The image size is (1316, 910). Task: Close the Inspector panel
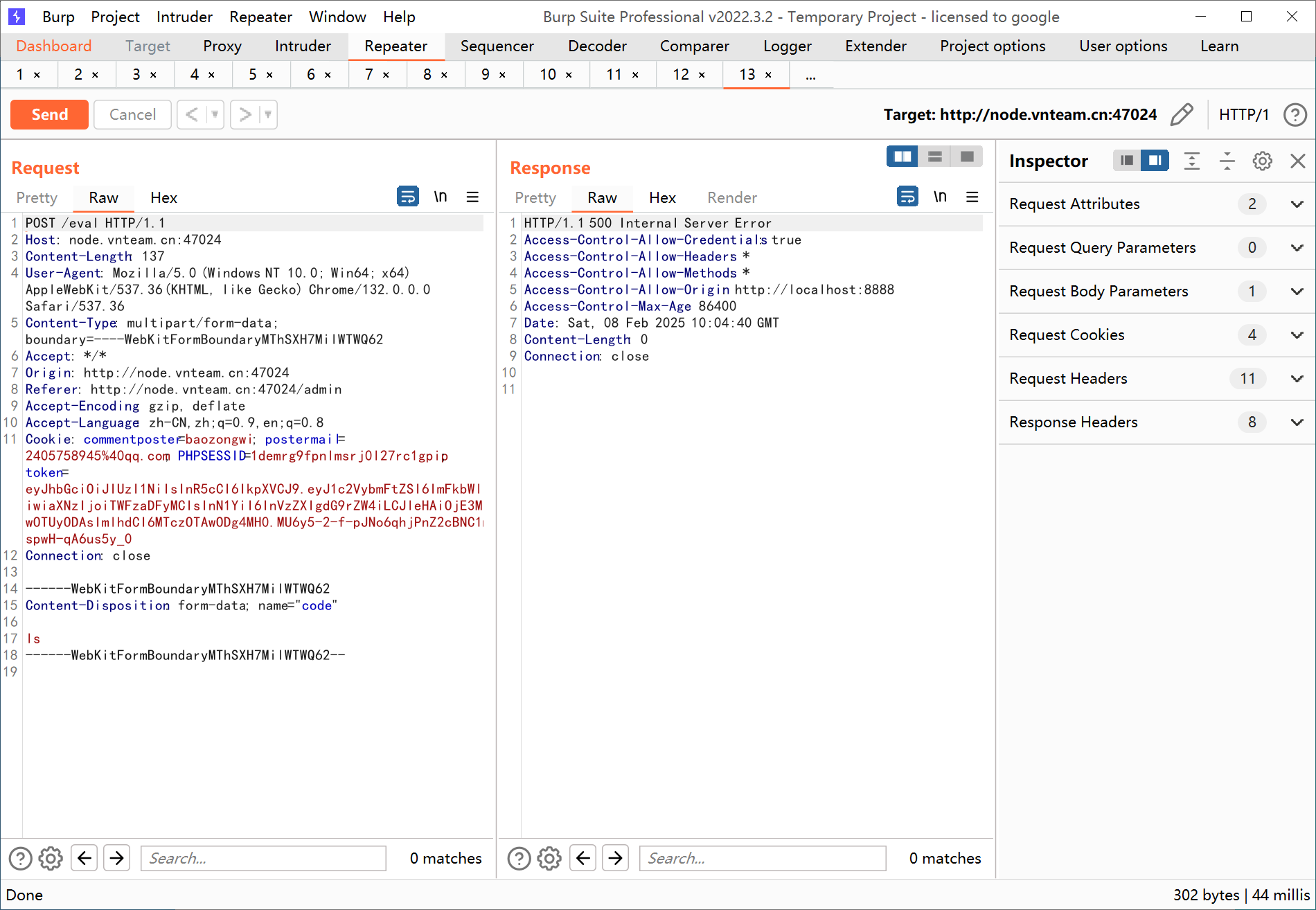(1297, 161)
